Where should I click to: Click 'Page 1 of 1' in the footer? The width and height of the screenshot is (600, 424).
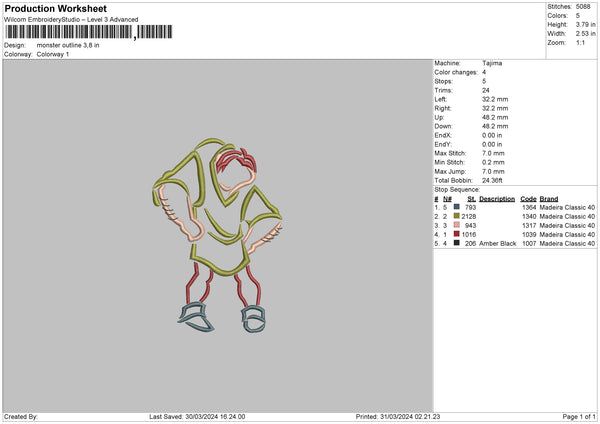[579, 417]
